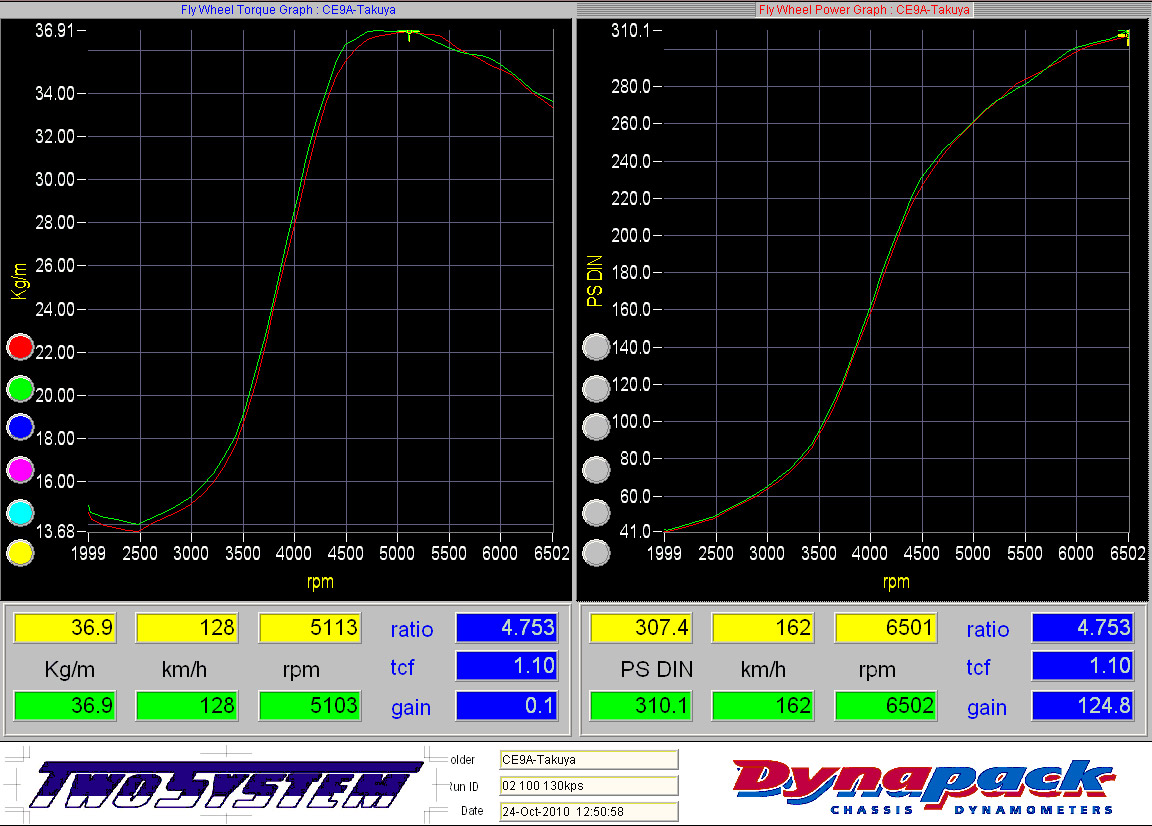The image size is (1152, 826).
Task: Click the torque panel tcf value 1.10
Action: click(507, 666)
